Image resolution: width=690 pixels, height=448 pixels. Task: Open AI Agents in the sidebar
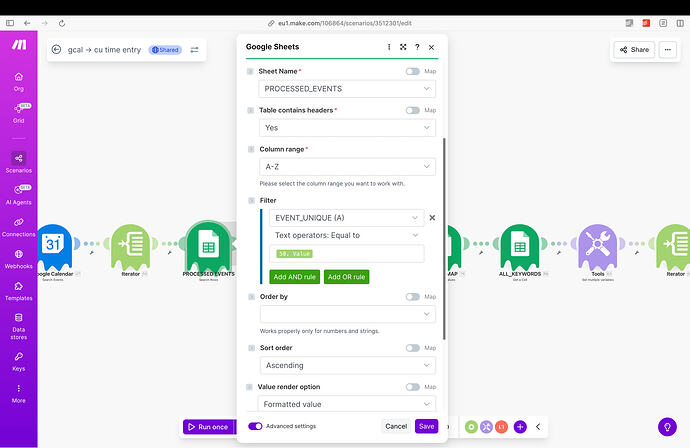pyautogui.click(x=18, y=195)
